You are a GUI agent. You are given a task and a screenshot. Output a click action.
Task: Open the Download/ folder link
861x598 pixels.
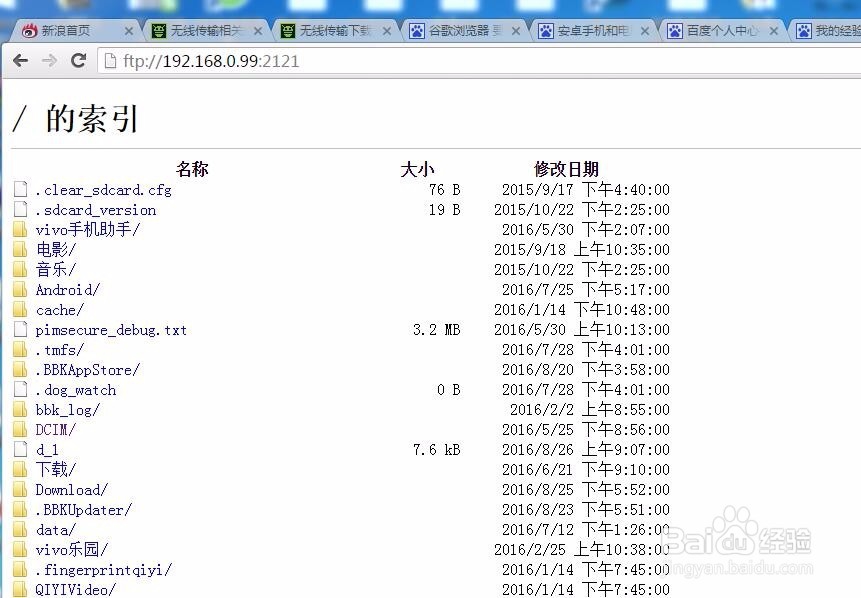coord(69,489)
